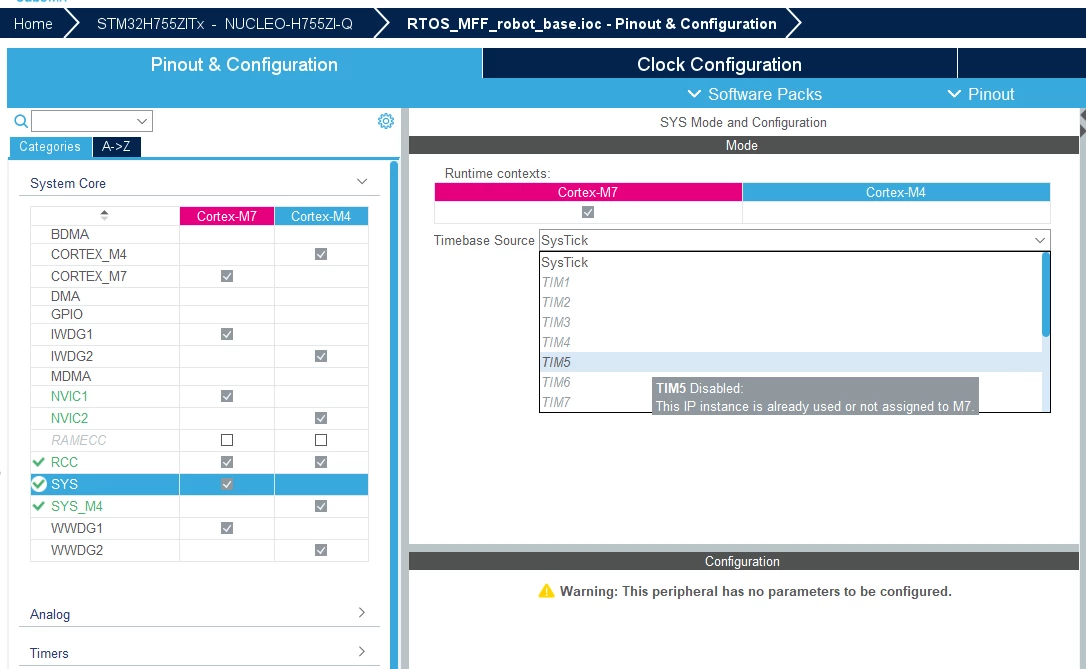The image size is (1086, 669).
Task: Select the RCC peripheral row
Action: [x=199, y=462]
